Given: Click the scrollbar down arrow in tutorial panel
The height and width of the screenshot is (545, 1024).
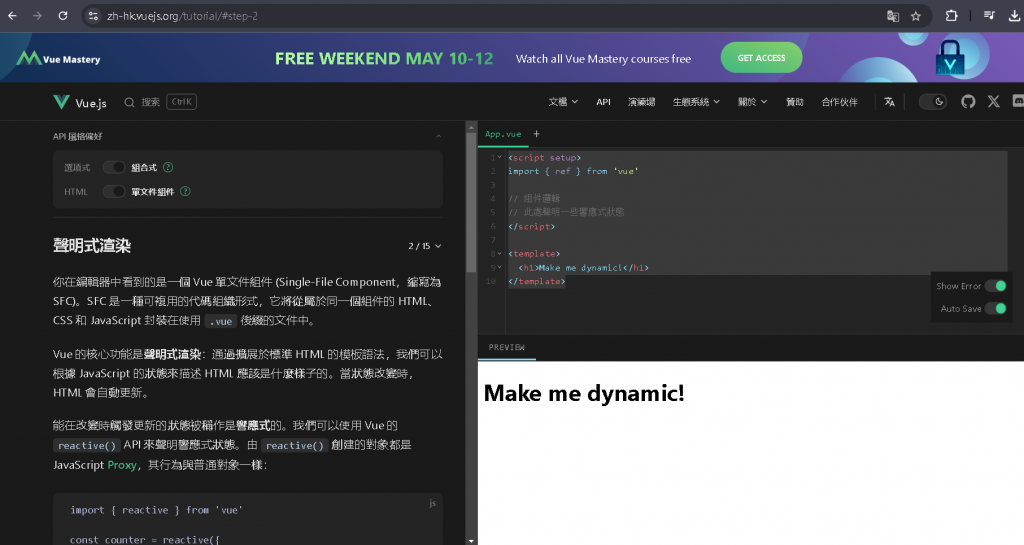Looking at the screenshot, I should 471,540.
